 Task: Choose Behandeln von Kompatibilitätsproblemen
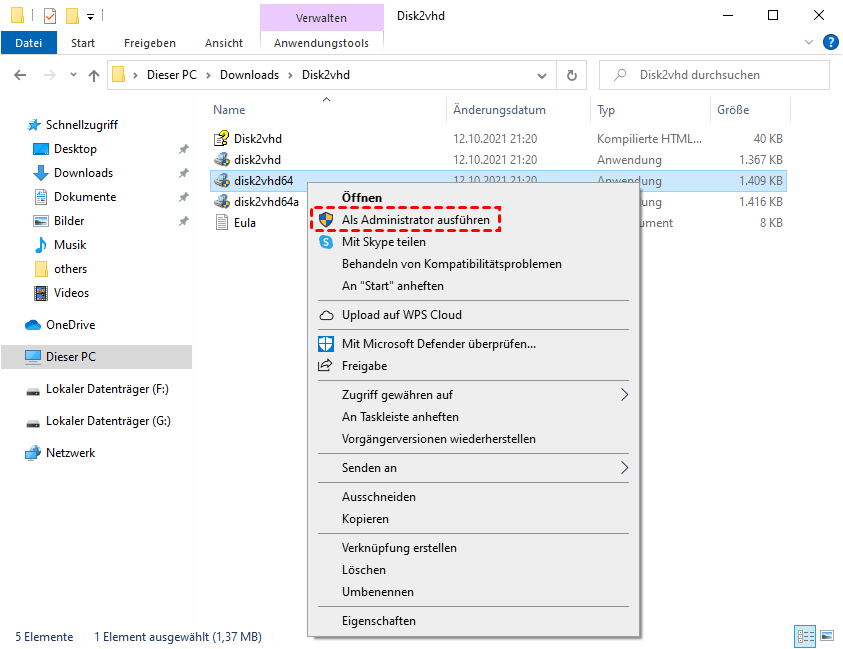473,264
